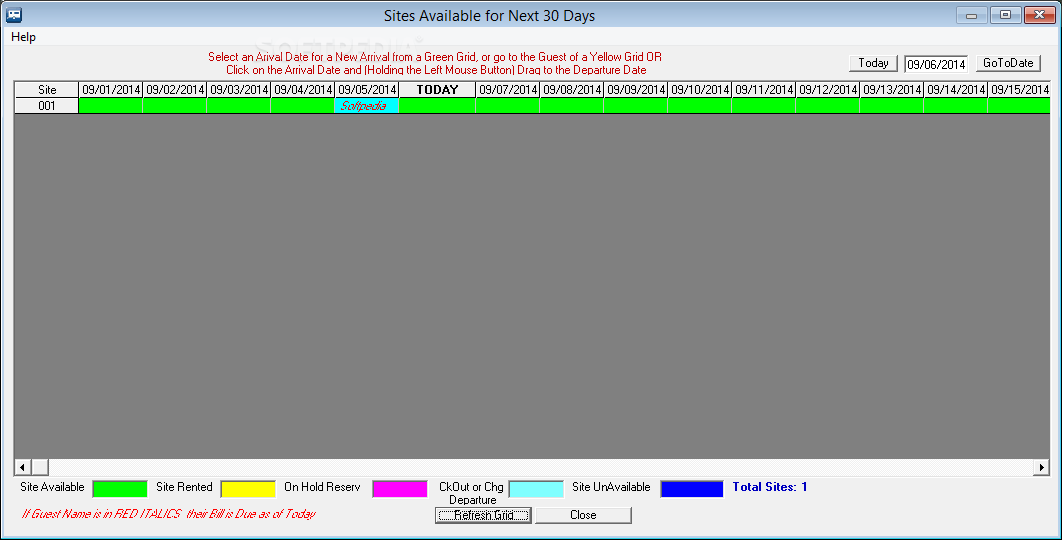Click the Today button

(873, 63)
